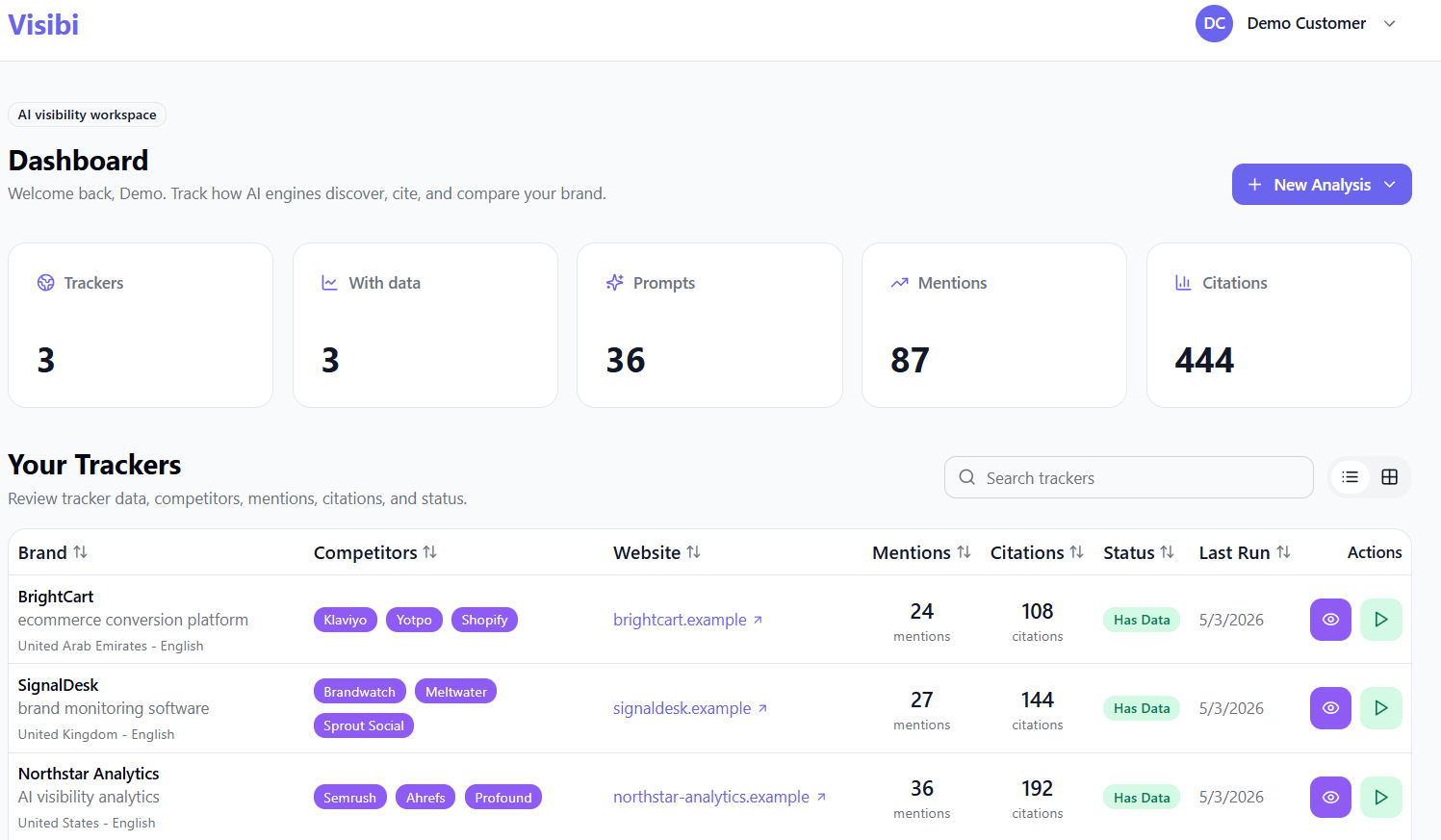Click the AI visibility workspace badge
The image size is (1441, 840).
click(87, 115)
